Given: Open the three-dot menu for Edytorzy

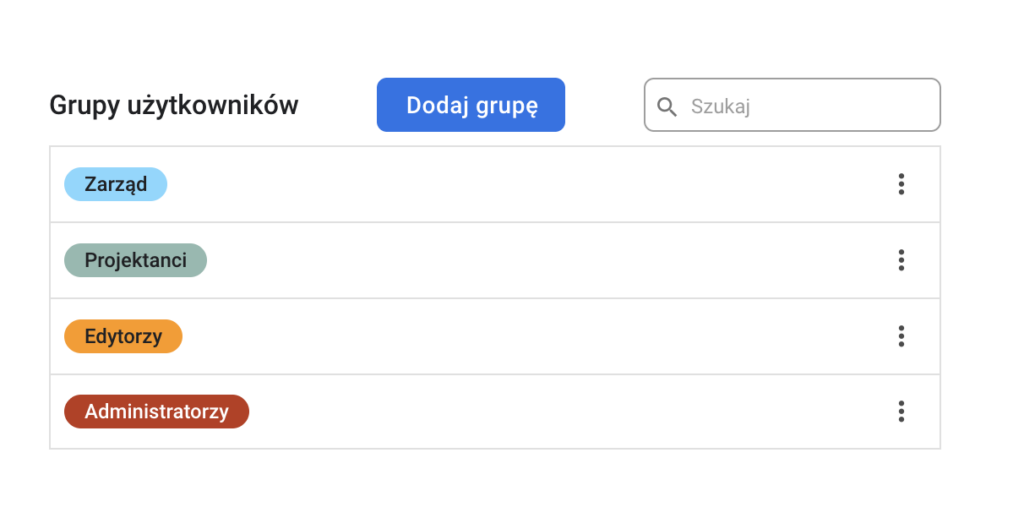Looking at the screenshot, I should click(901, 336).
